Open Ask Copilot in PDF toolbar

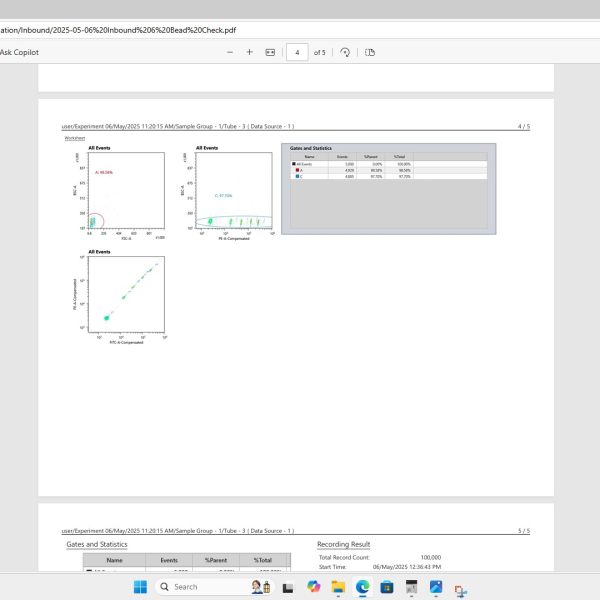coord(22,52)
